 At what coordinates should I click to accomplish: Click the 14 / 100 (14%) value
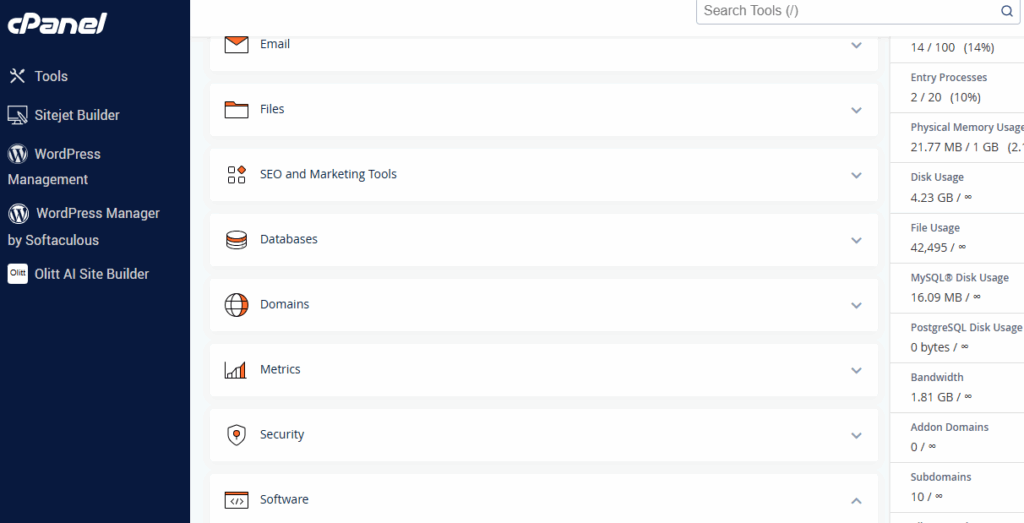click(952, 48)
